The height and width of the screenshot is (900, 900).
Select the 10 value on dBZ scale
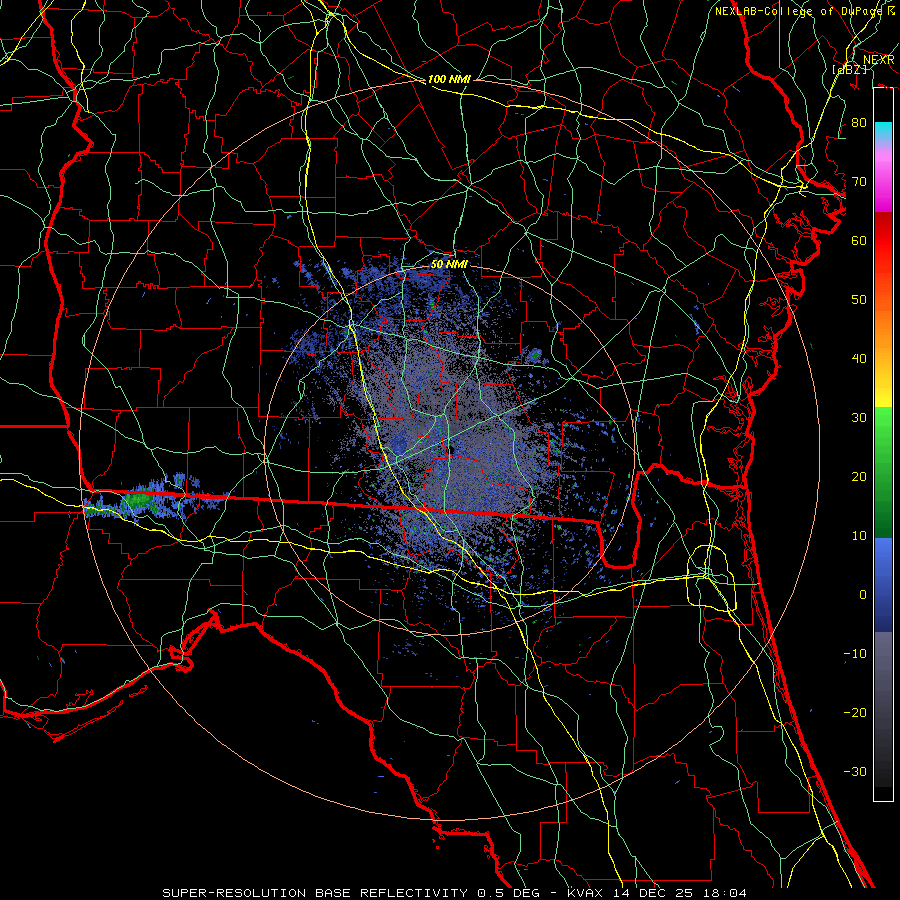tap(859, 536)
